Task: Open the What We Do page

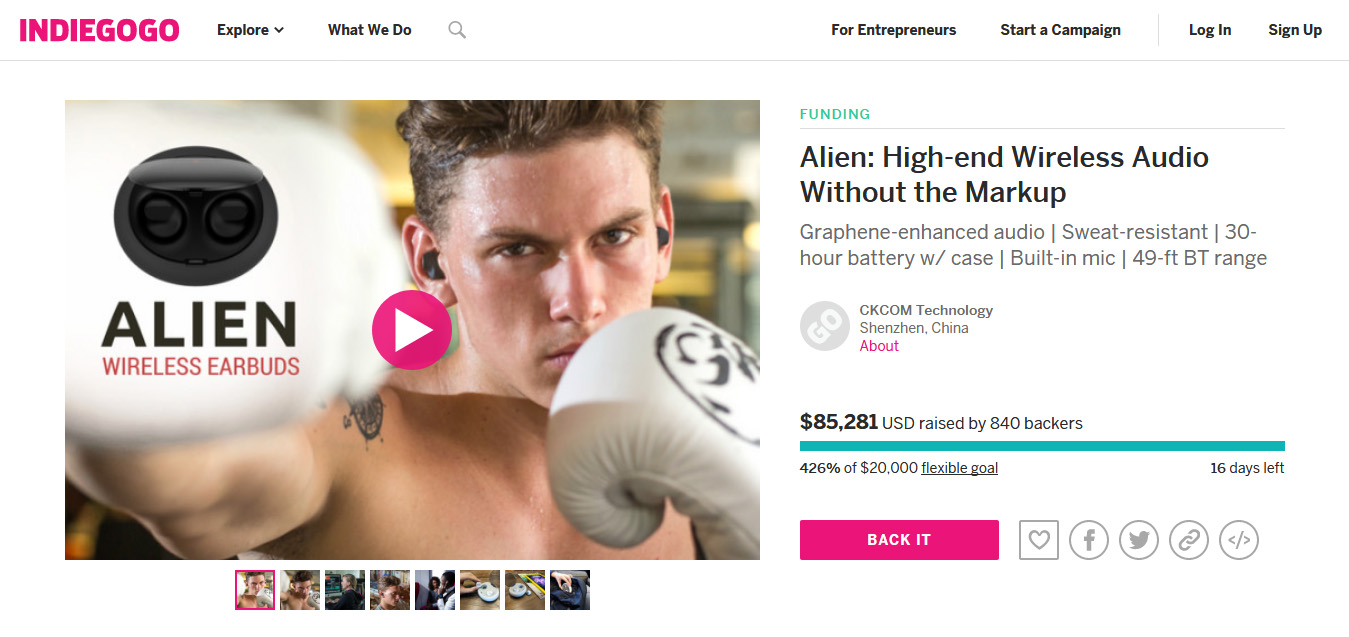Action: tap(370, 30)
